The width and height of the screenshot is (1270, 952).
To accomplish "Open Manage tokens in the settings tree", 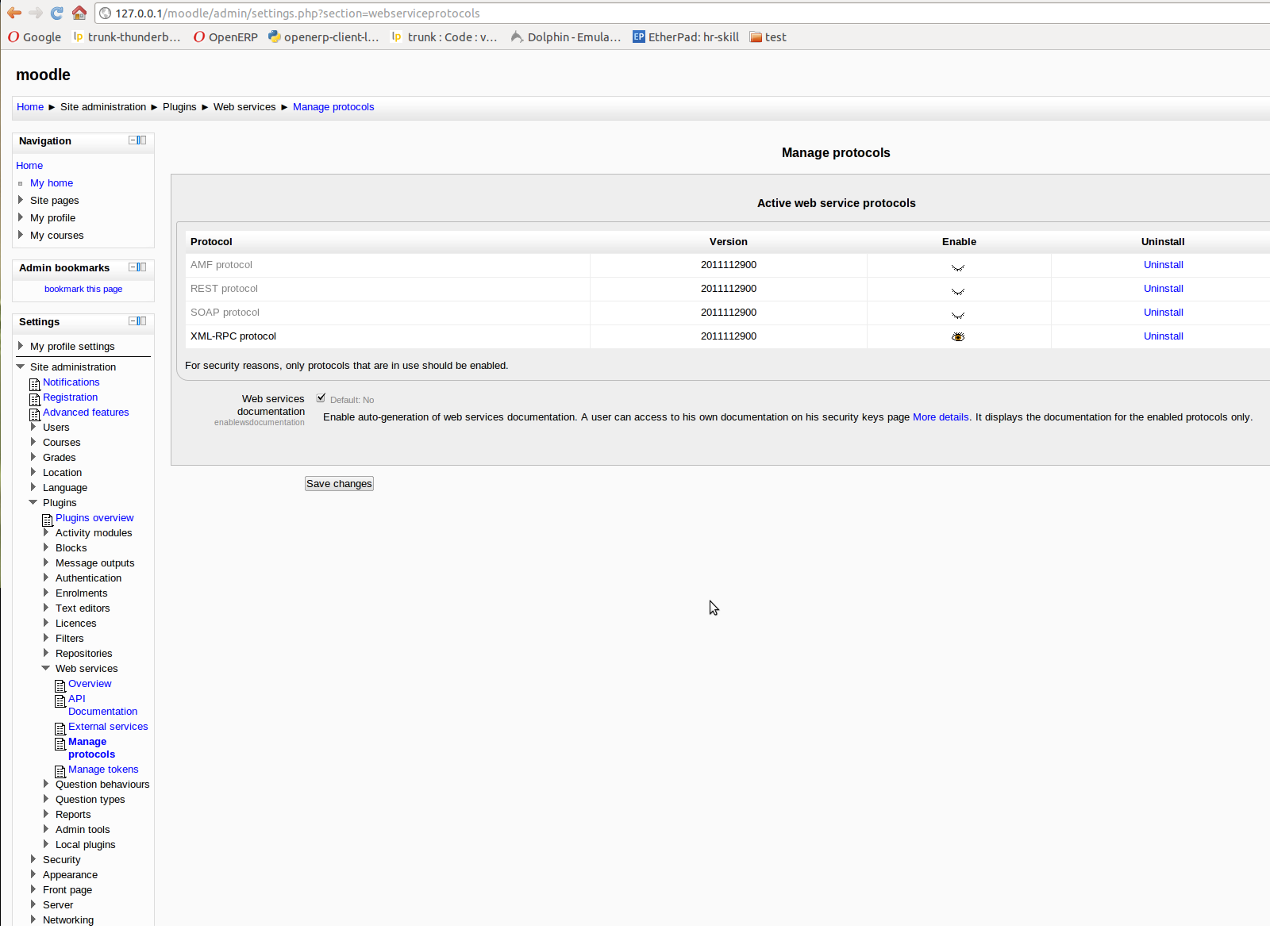I will 103,770.
